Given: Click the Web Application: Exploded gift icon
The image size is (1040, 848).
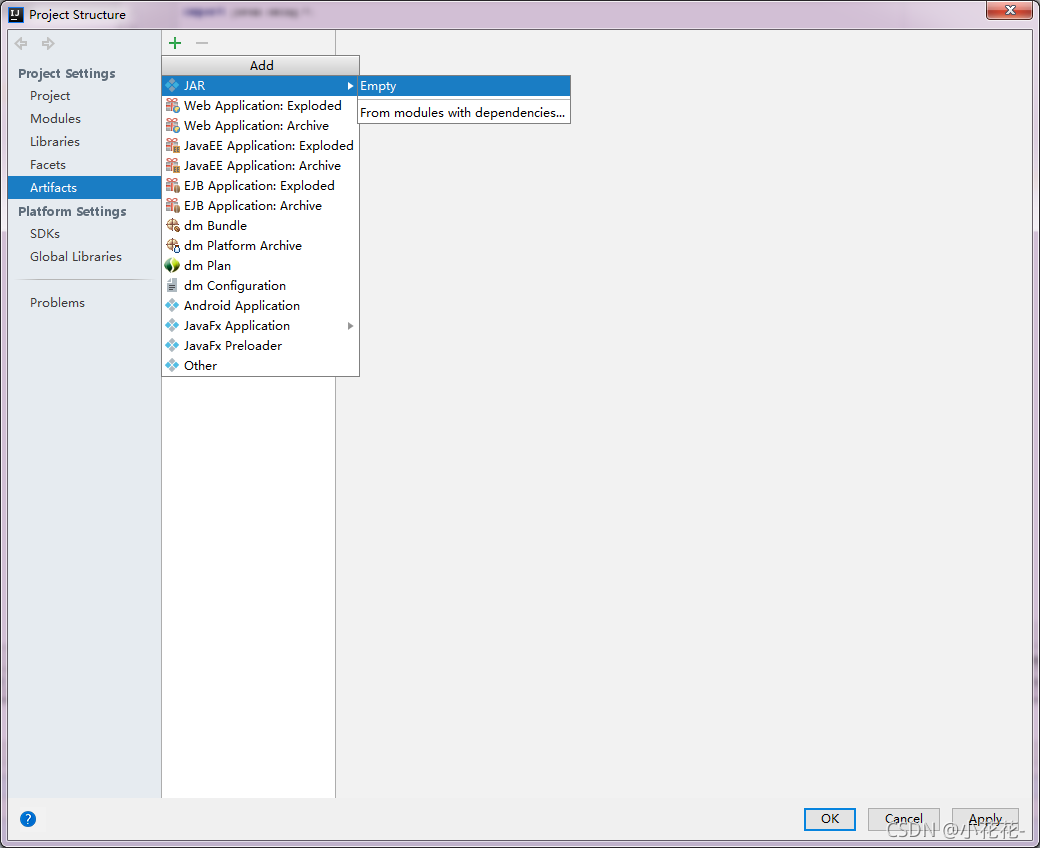Looking at the screenshot, I should click(x=172, y=105).
